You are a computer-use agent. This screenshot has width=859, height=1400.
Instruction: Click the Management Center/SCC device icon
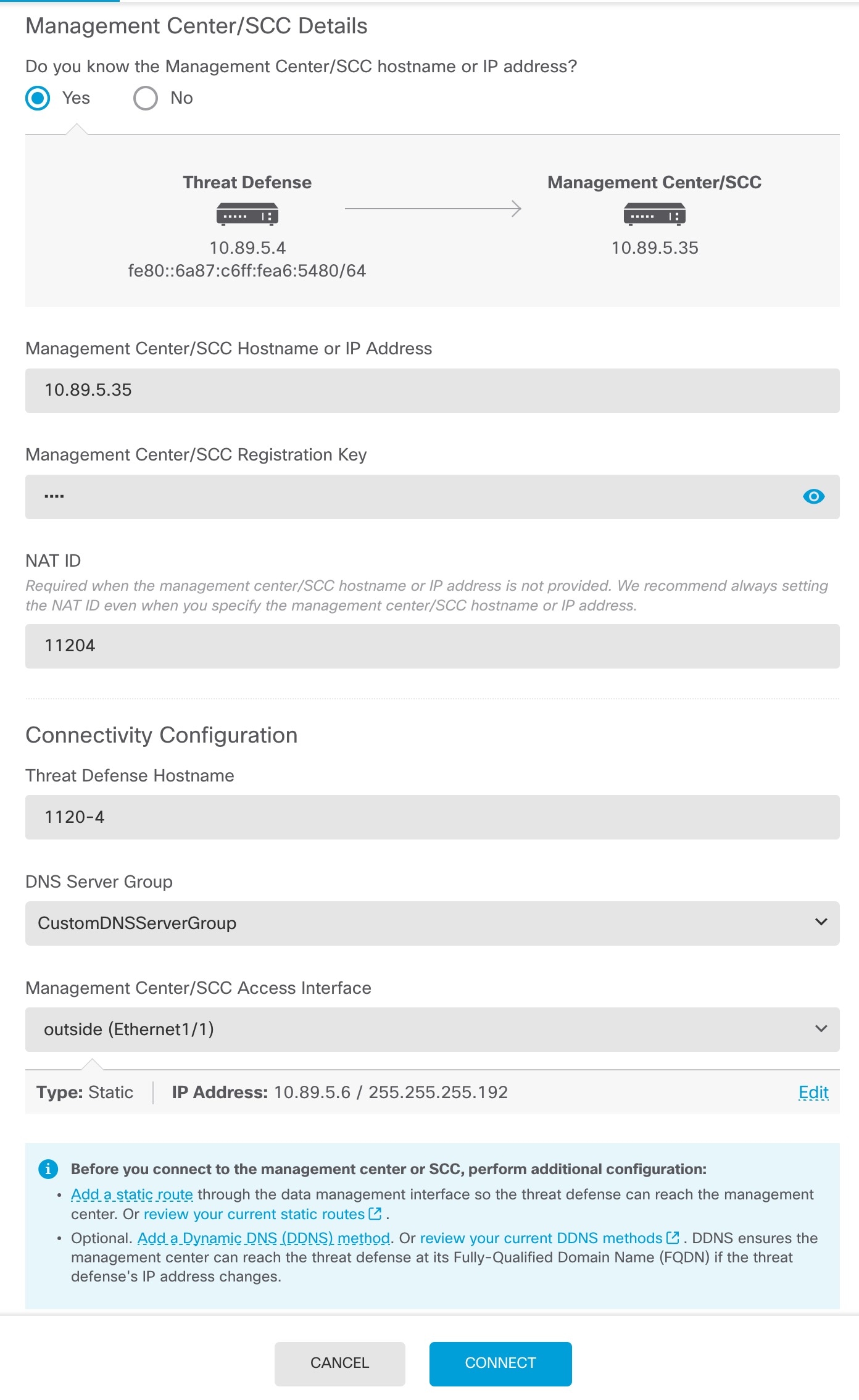tap(654, 214)
